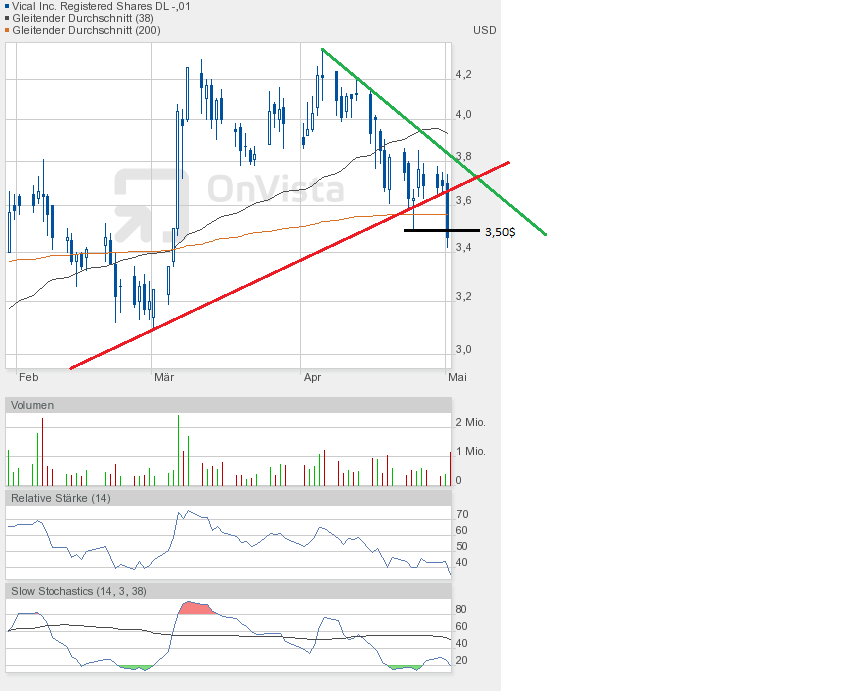Click the Gleitender Durchschnitt (200) legend entry
This screenshot has width=850, height=691.
[86, 30]
